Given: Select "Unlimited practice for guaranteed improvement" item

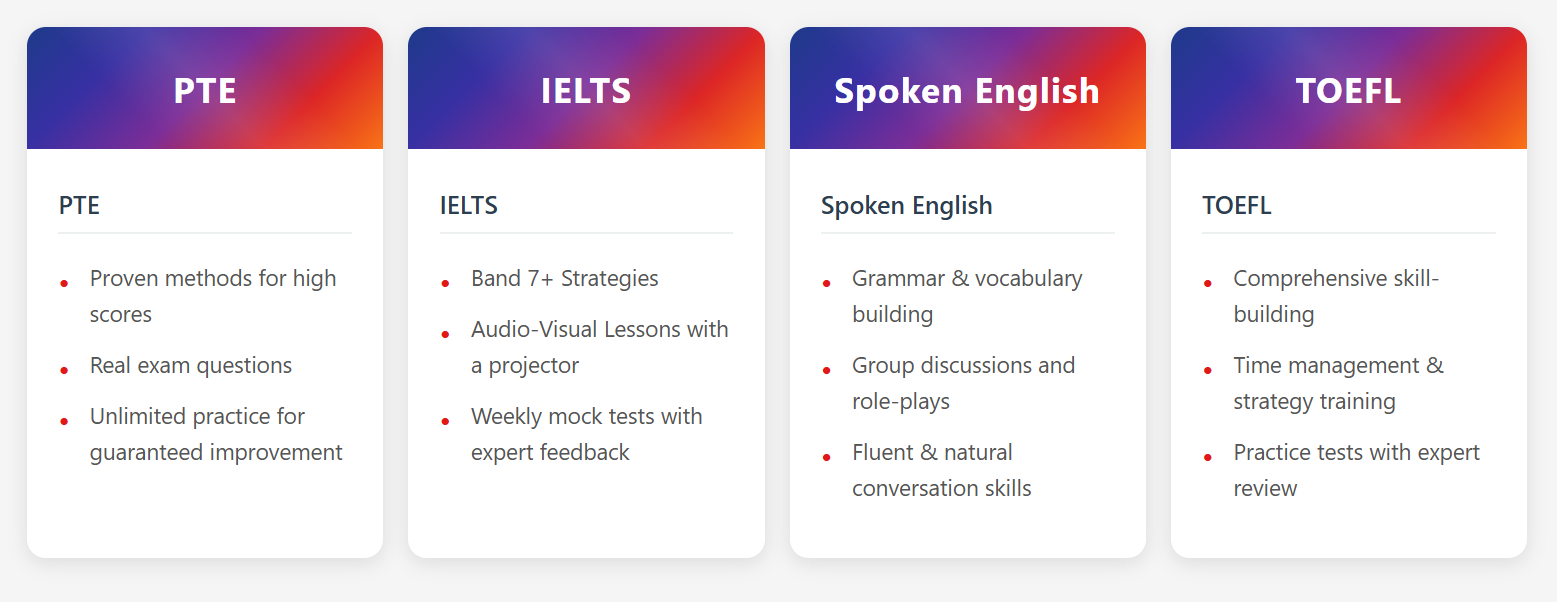Looking at the screenshot, I should (x=216, y=434).
